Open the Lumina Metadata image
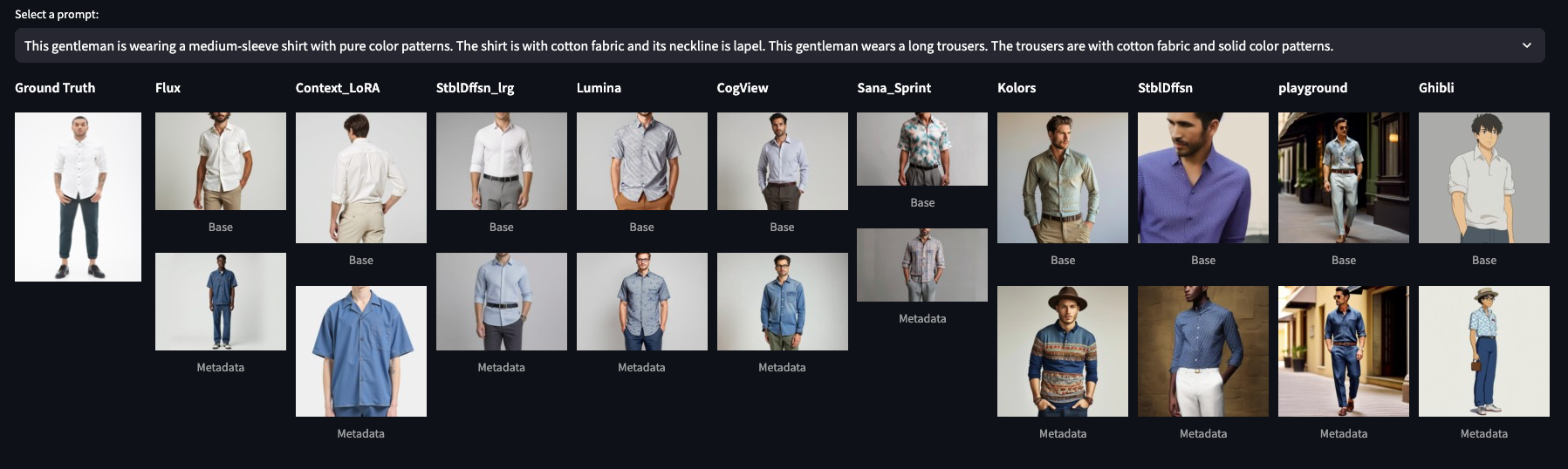The height and width of the screenshot is (469, 1568). (x=642, y=302)
